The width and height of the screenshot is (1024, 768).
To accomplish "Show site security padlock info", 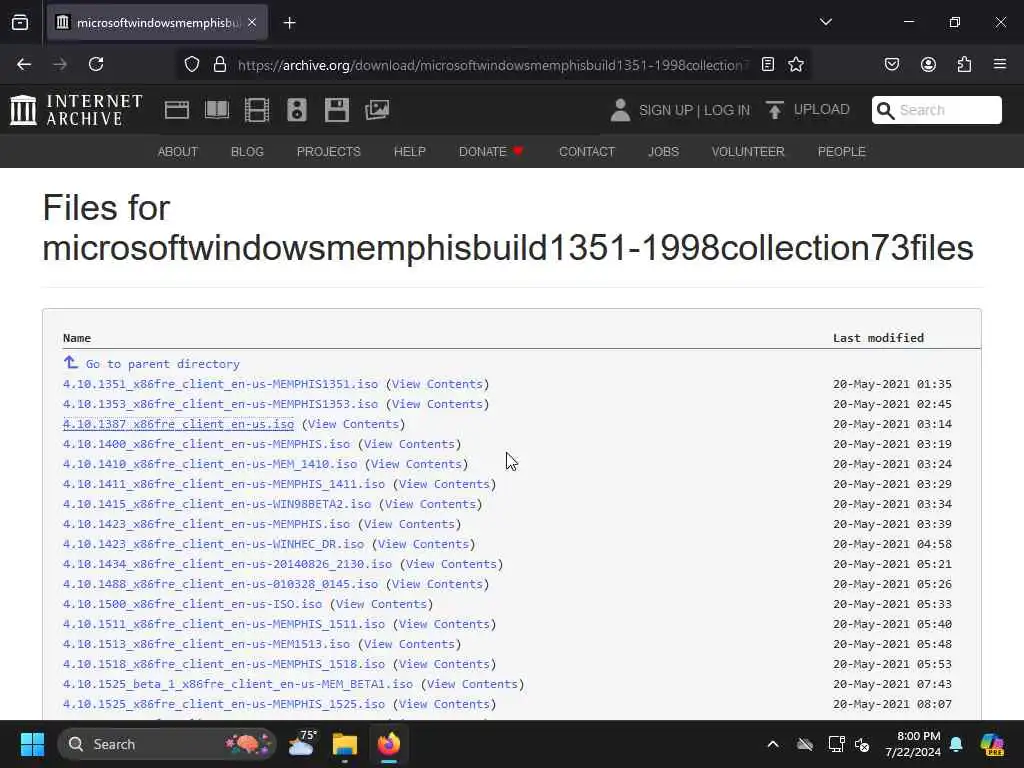I will (220, 64).
